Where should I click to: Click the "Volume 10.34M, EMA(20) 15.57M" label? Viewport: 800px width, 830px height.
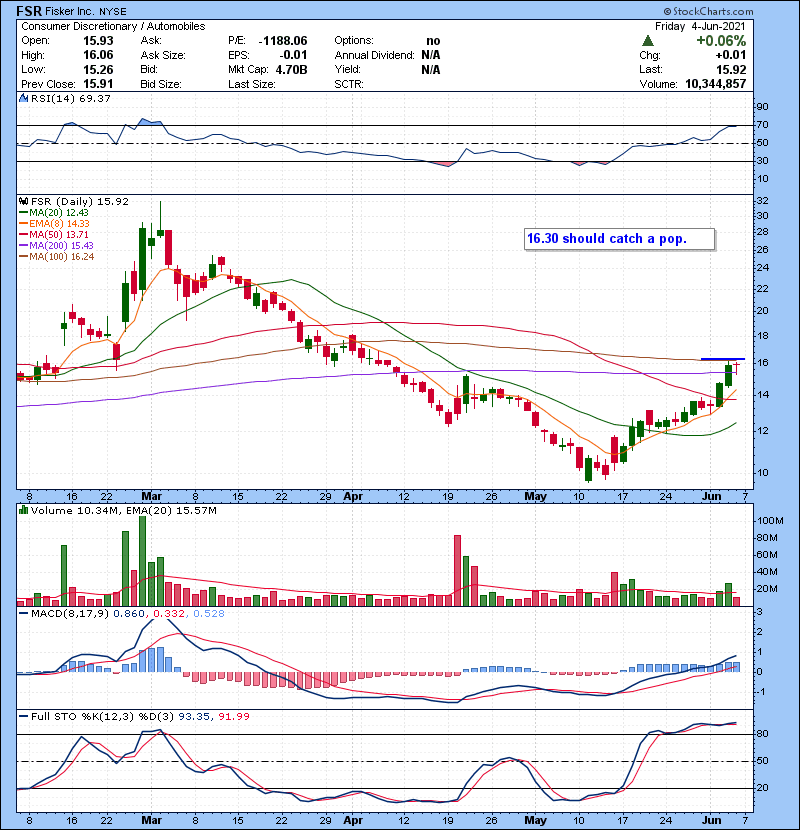click(124, 510)
